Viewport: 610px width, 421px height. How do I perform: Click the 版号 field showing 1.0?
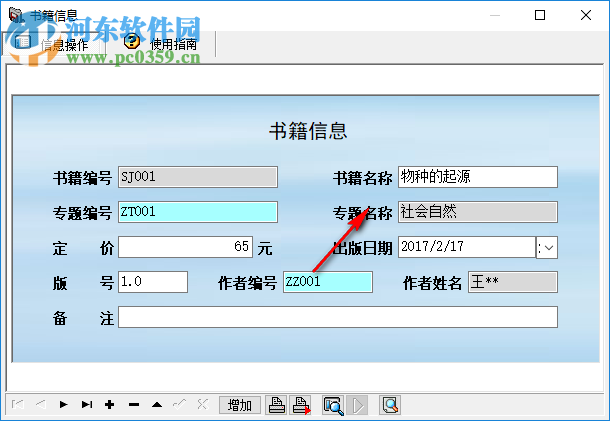click(x=153, y=282)
